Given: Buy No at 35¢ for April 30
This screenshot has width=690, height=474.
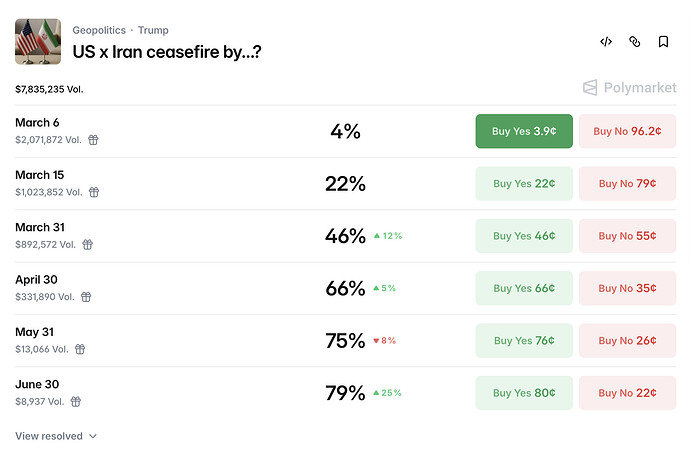Looking at the screenshot, I should 627,288.
